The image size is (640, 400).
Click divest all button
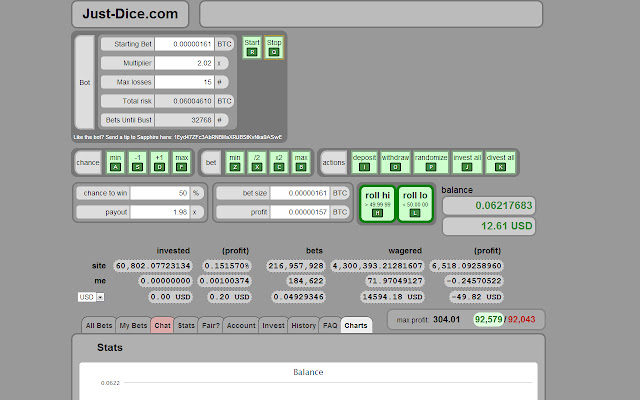click(x=500, y=162)
